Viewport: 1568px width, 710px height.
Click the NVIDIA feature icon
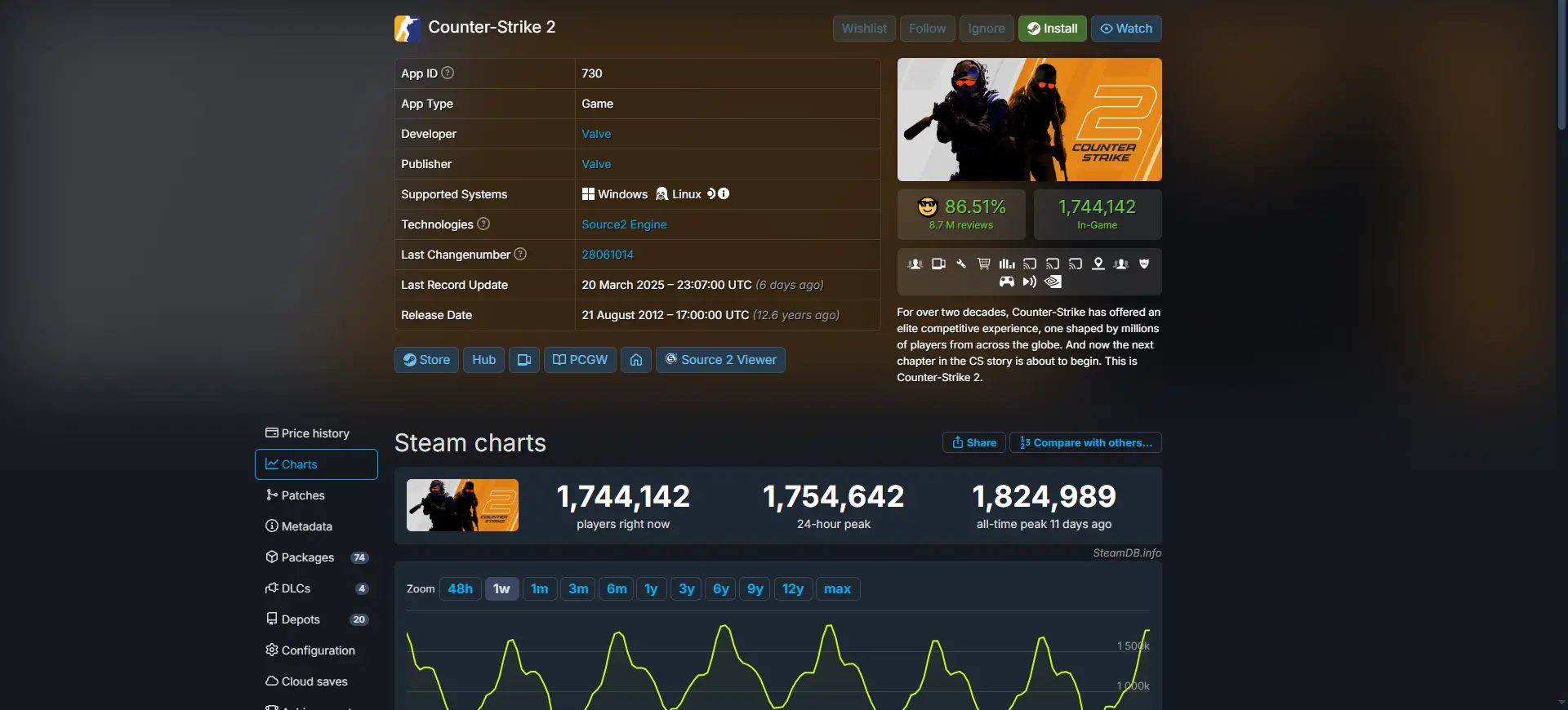coord(1053,282)
